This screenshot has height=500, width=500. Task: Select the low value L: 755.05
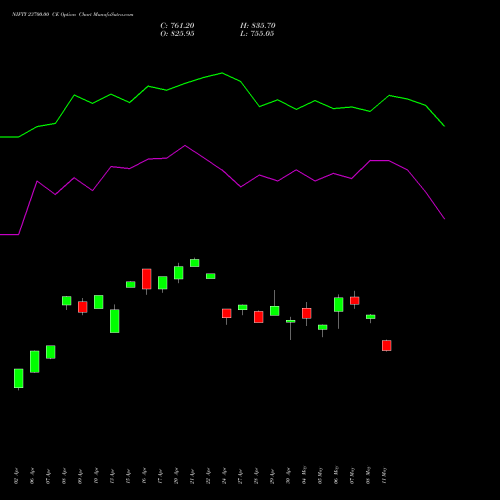tap(257, 34)
